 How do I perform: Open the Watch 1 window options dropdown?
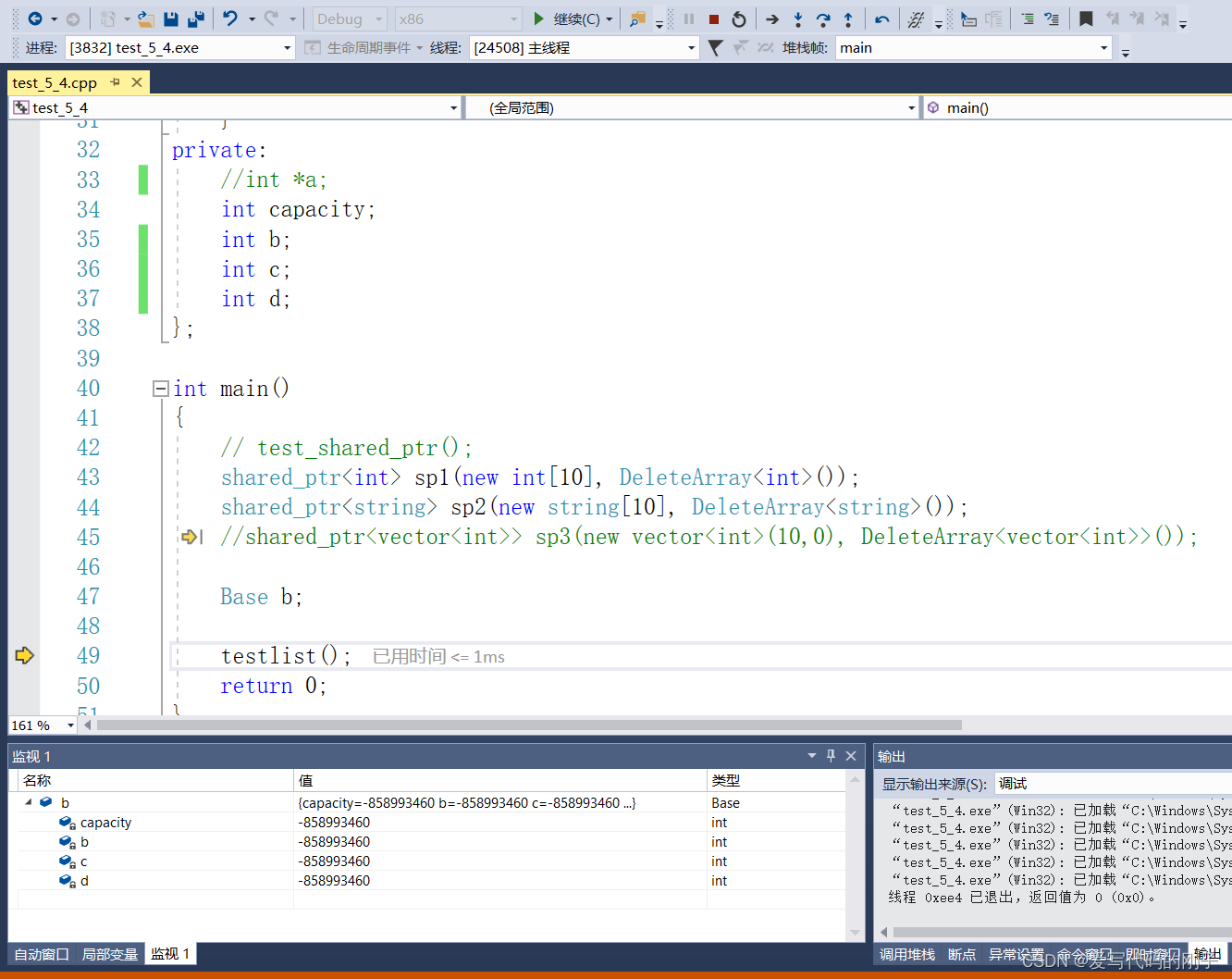pos(812,756)
